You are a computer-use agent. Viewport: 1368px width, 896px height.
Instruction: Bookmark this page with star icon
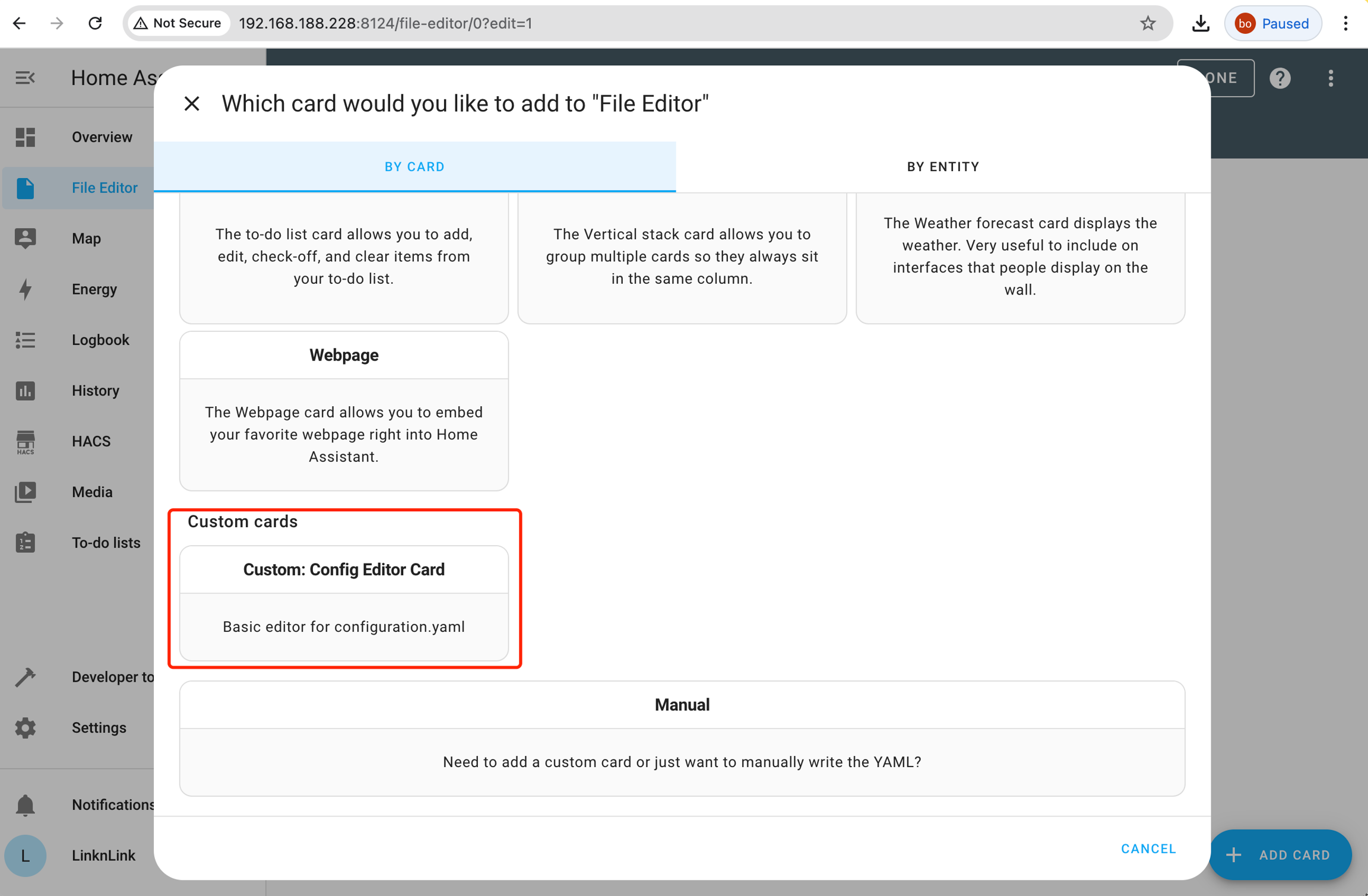coord(1148,24)
